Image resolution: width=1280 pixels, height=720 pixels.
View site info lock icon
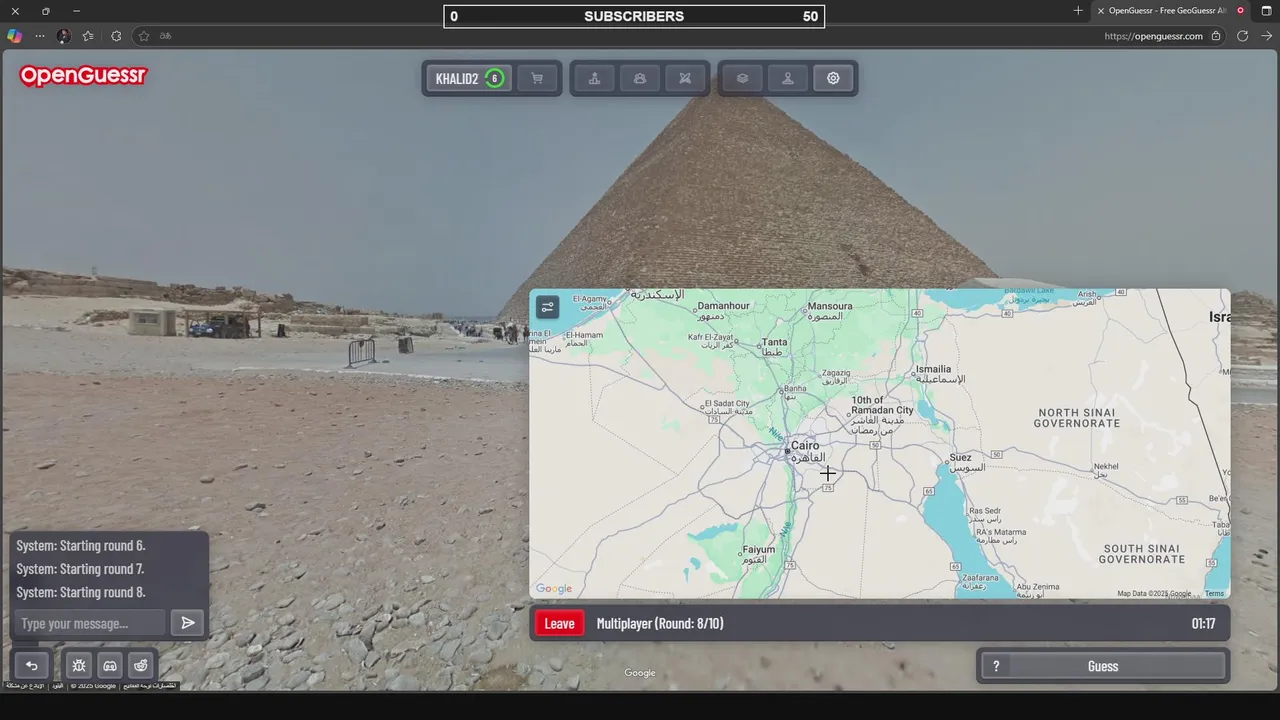(x=1216, y=36)
